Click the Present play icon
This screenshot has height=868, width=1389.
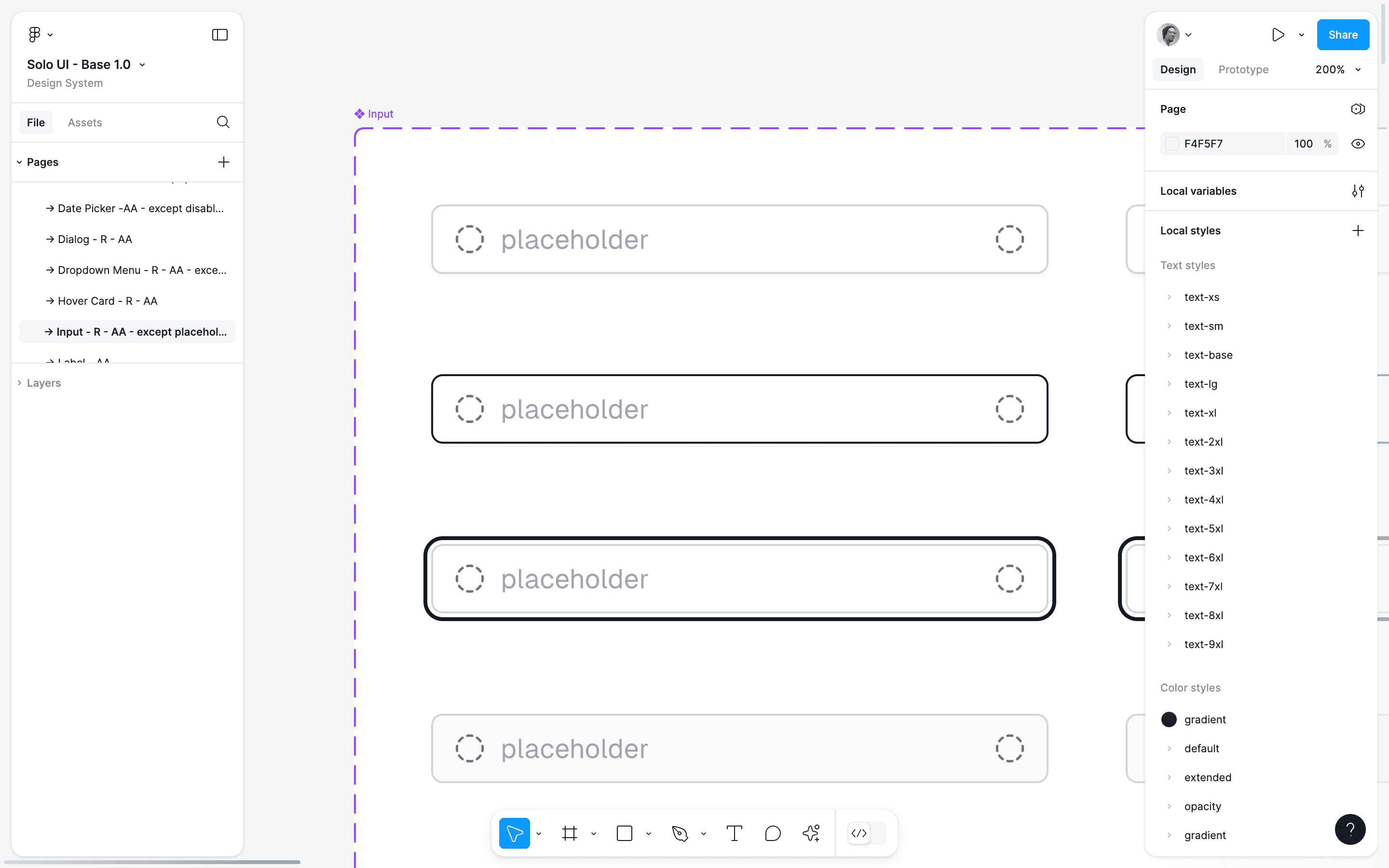(x=1278, y=35)
